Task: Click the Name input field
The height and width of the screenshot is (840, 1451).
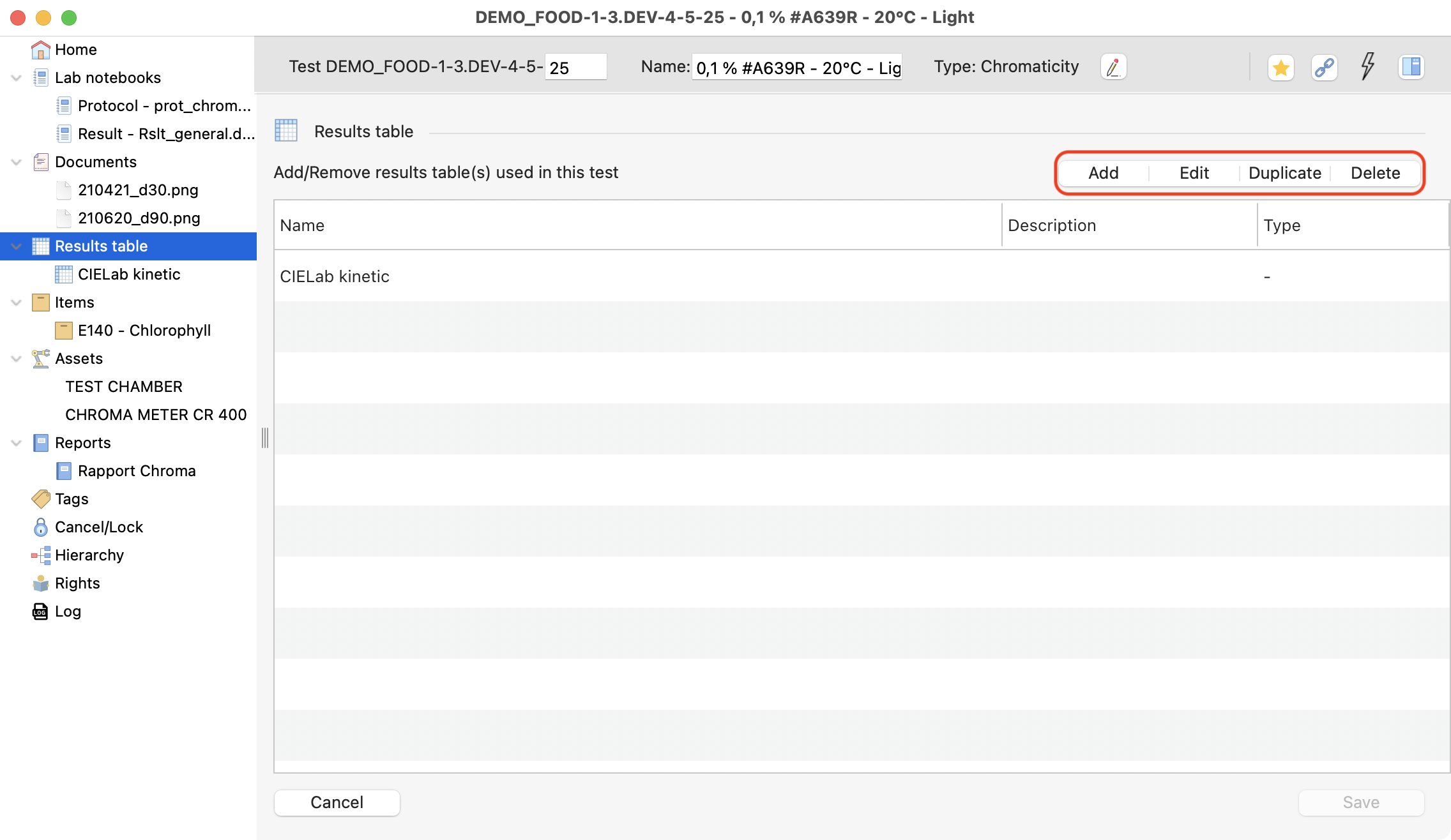Action: pyautogui.click(x=797, y=67)
